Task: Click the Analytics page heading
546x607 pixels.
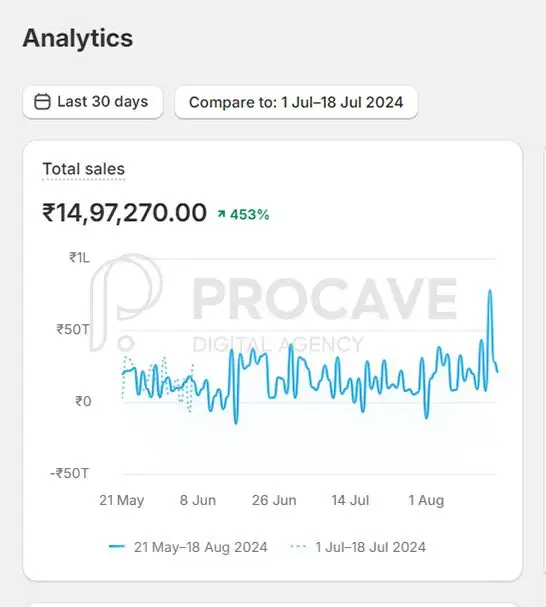Action: tap(78, 38)
